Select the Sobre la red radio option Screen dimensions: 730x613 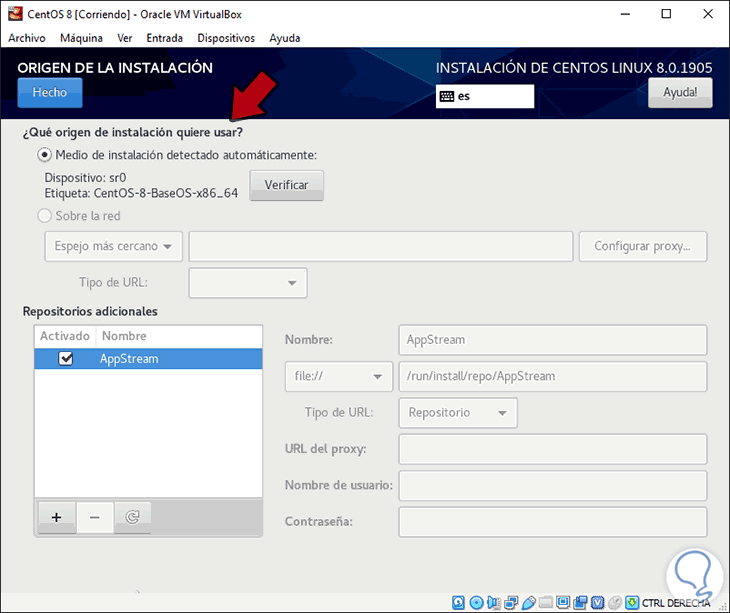point(44,216)
